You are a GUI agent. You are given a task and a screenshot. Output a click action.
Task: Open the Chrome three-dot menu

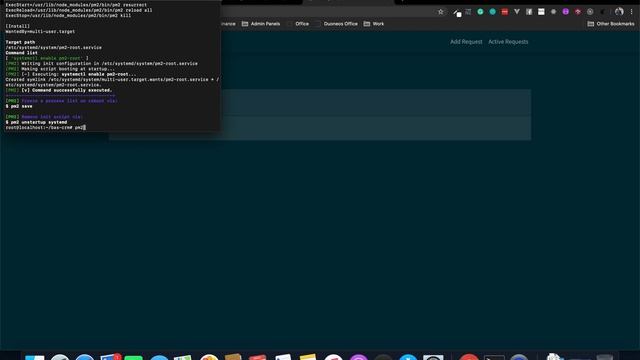631,12
